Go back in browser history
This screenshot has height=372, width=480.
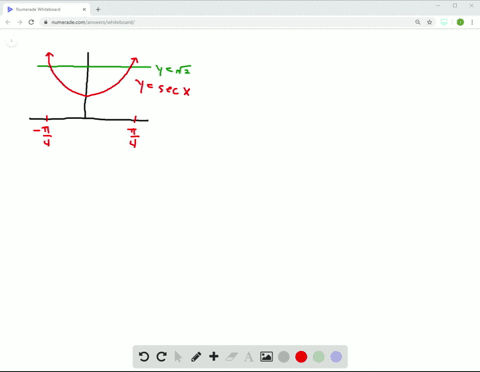(8, 22)
